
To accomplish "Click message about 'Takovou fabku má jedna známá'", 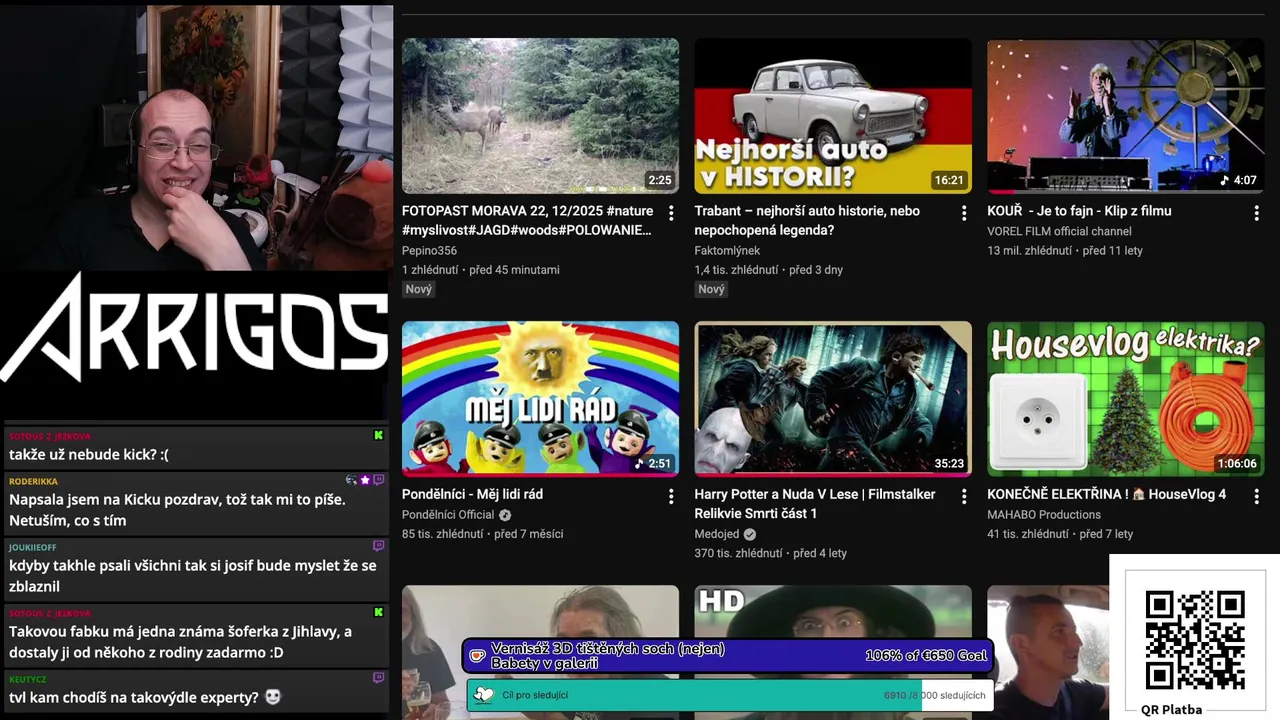I will [180, 642].
